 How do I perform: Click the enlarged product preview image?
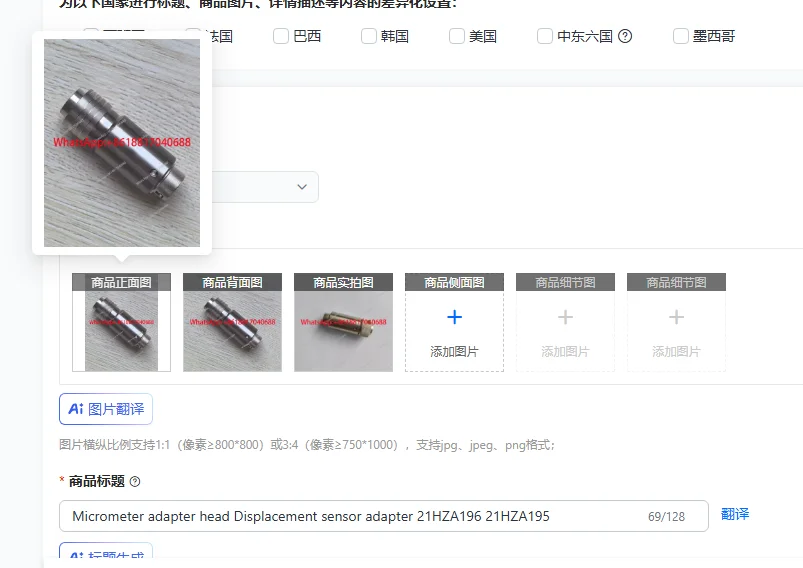point(122,143)
